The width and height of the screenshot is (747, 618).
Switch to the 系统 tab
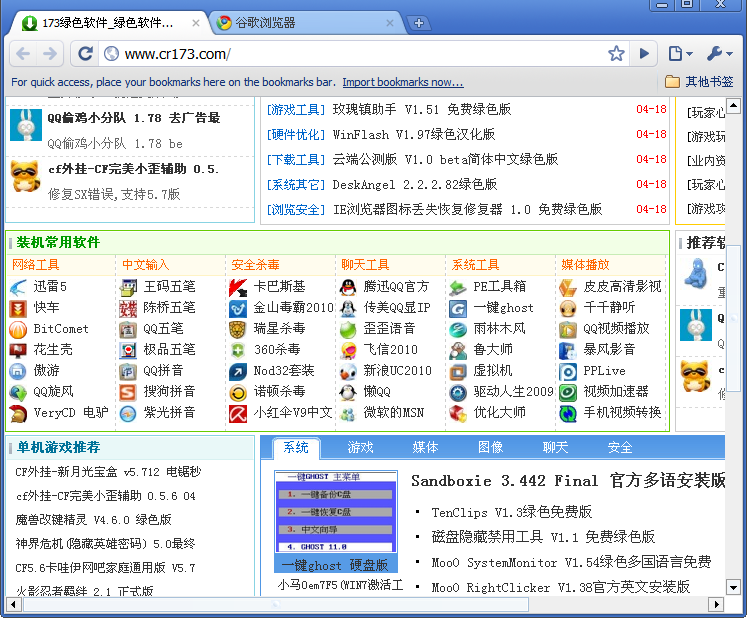296,447
